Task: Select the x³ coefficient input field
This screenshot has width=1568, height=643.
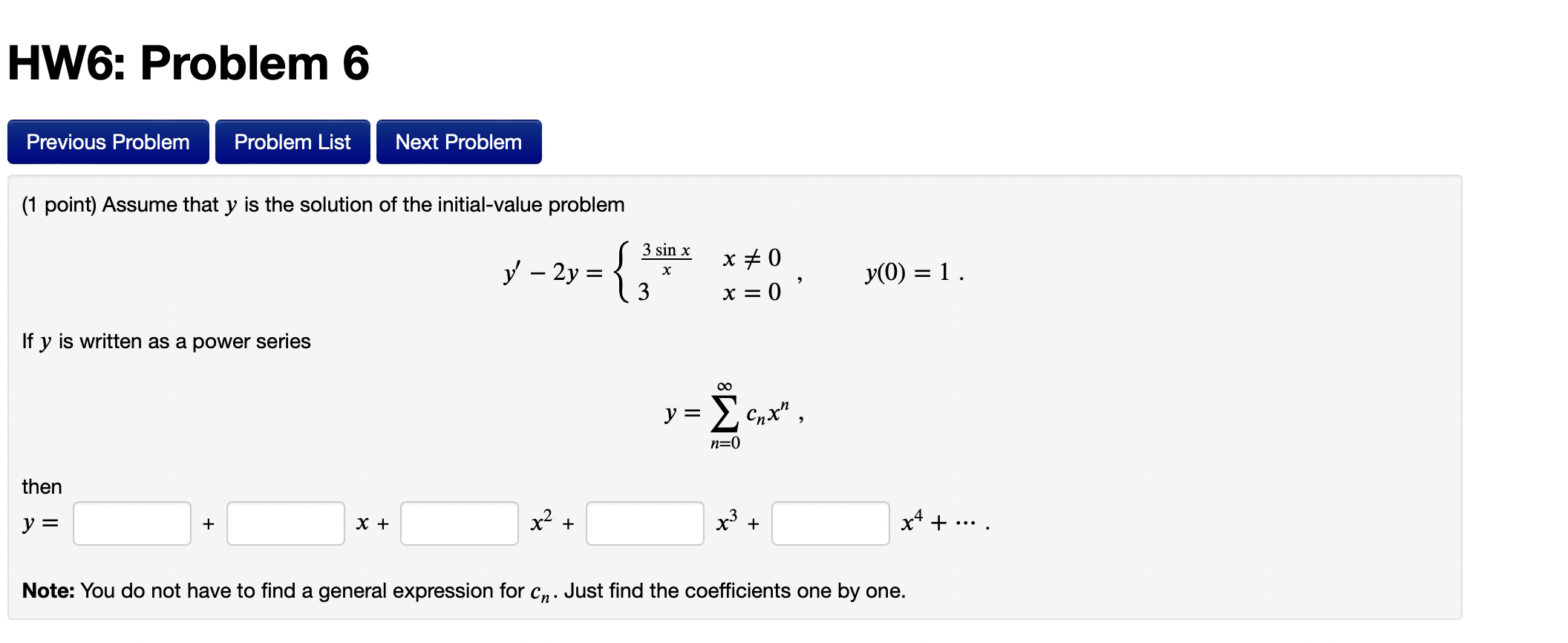Action: click(644, 523)
